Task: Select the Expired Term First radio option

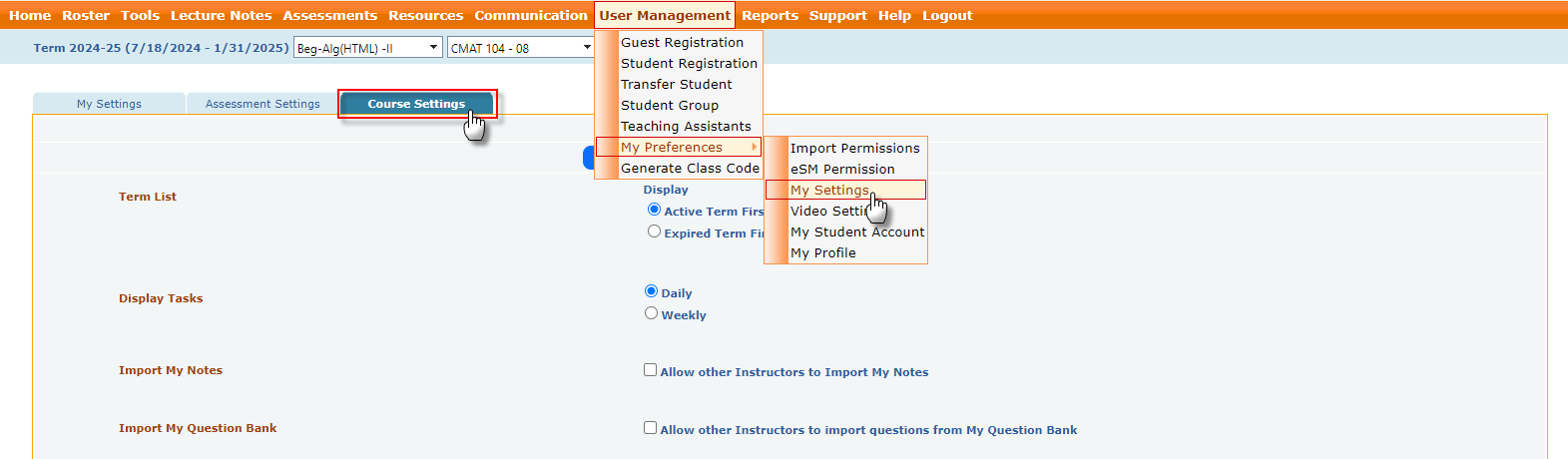Action: click(655, 231)
